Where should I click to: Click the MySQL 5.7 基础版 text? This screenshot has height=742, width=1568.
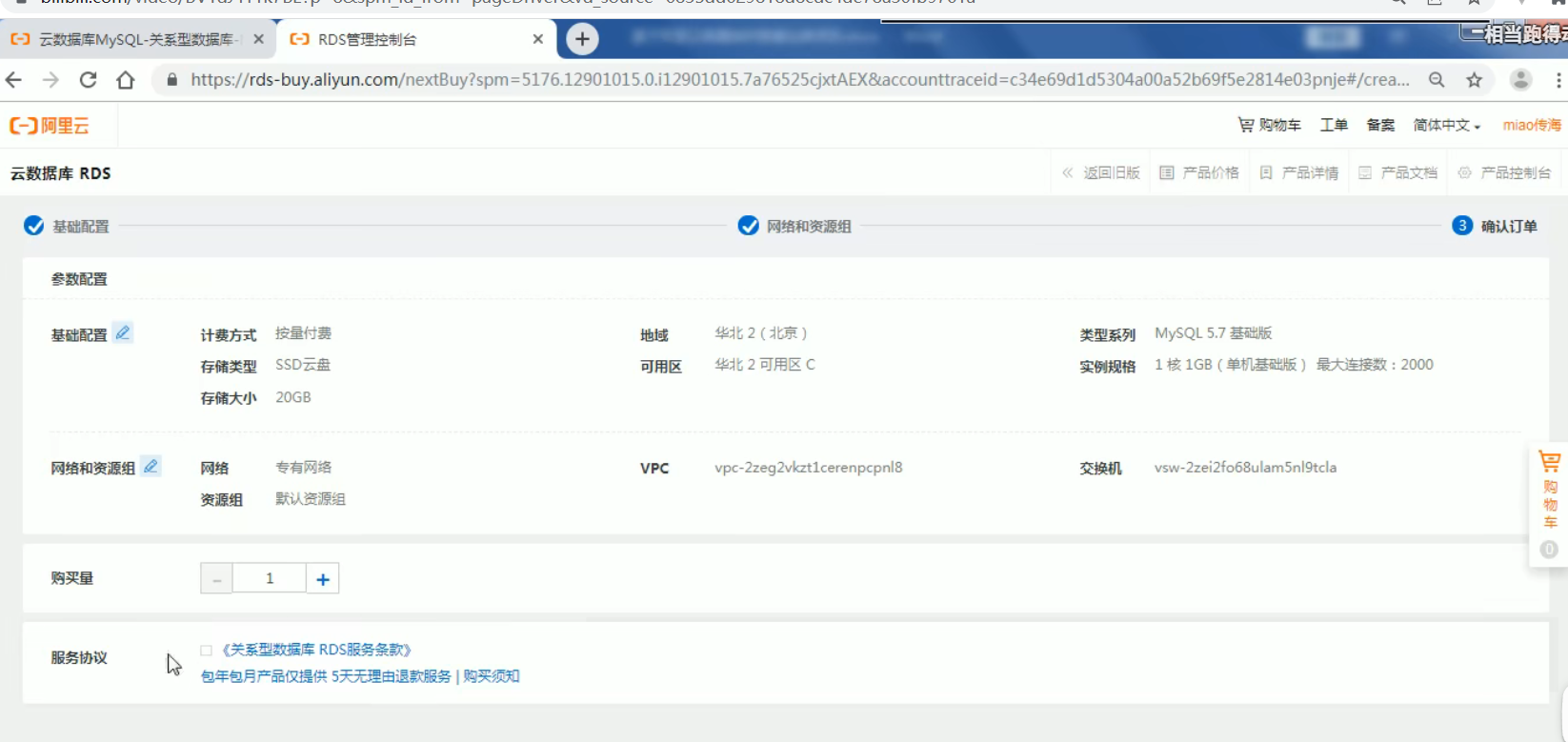coord(1214,333)
